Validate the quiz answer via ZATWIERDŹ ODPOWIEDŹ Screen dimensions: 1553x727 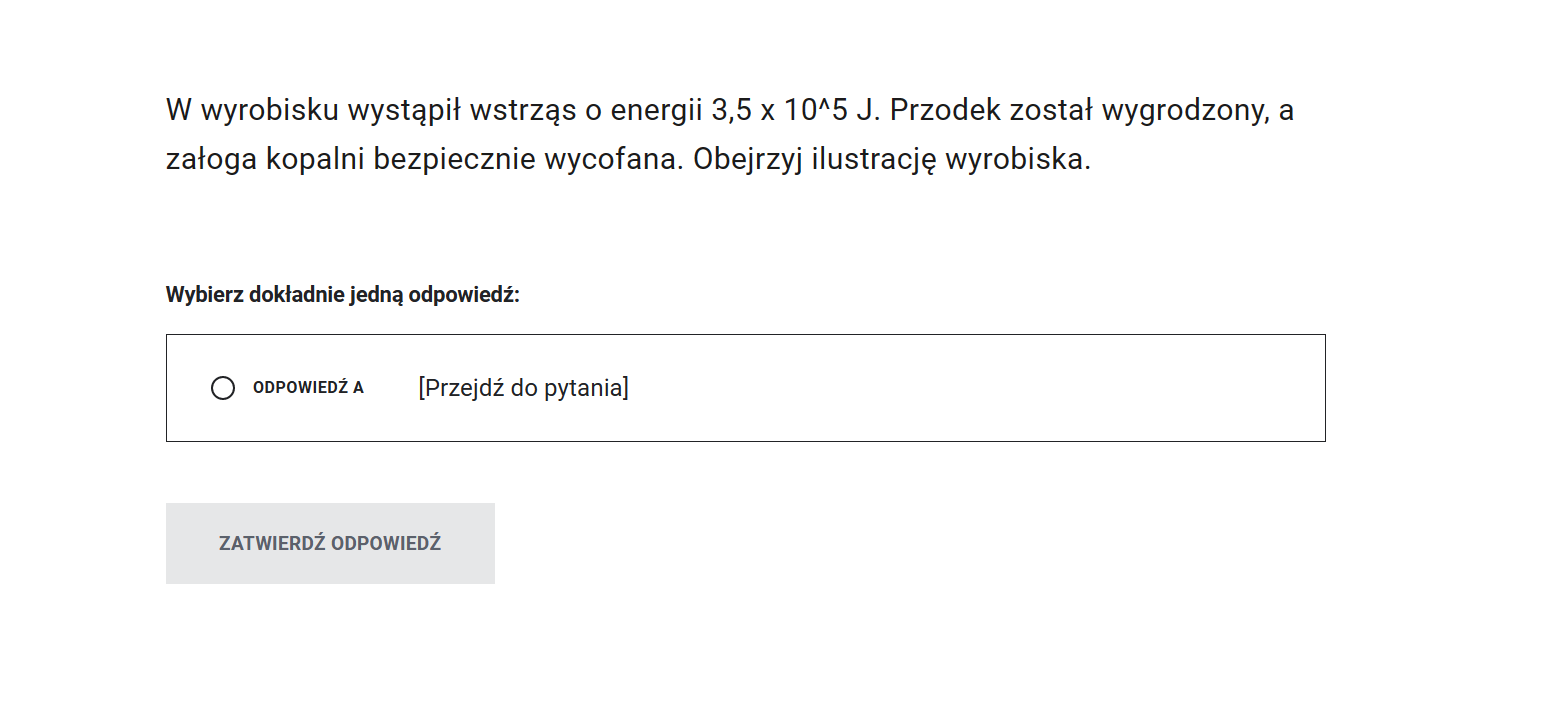pyautogui.click(x=330, y=543)
